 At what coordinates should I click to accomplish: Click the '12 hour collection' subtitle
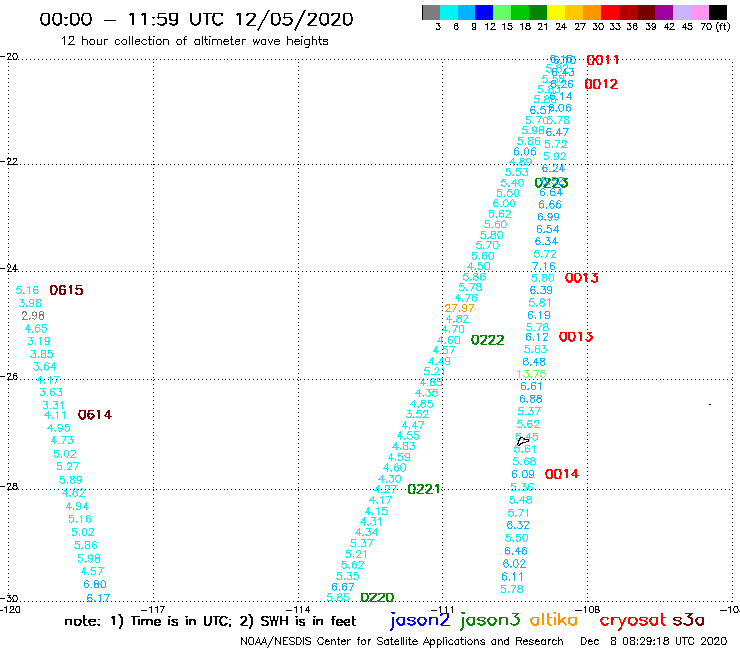coord(194,41)
